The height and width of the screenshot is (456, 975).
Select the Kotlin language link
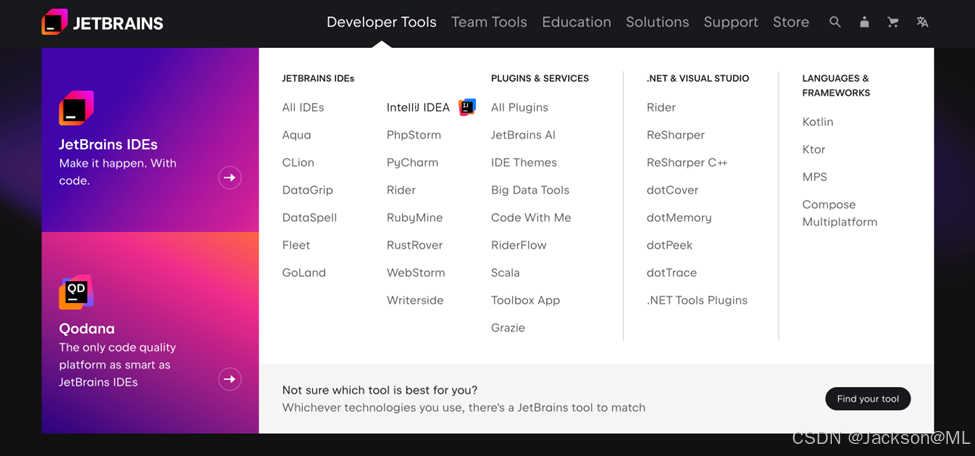point(817,122)
